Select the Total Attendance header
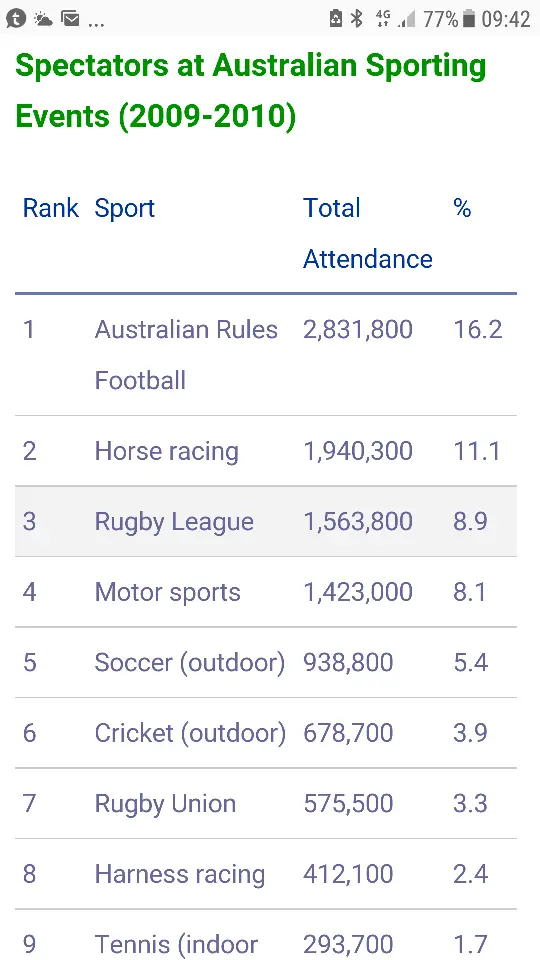 tap(368, 233)
